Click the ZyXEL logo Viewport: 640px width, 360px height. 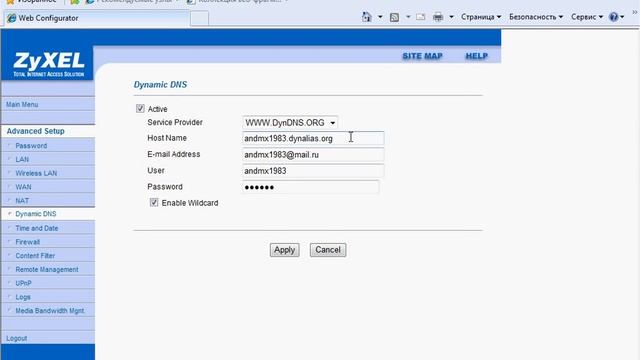[48, 64]
